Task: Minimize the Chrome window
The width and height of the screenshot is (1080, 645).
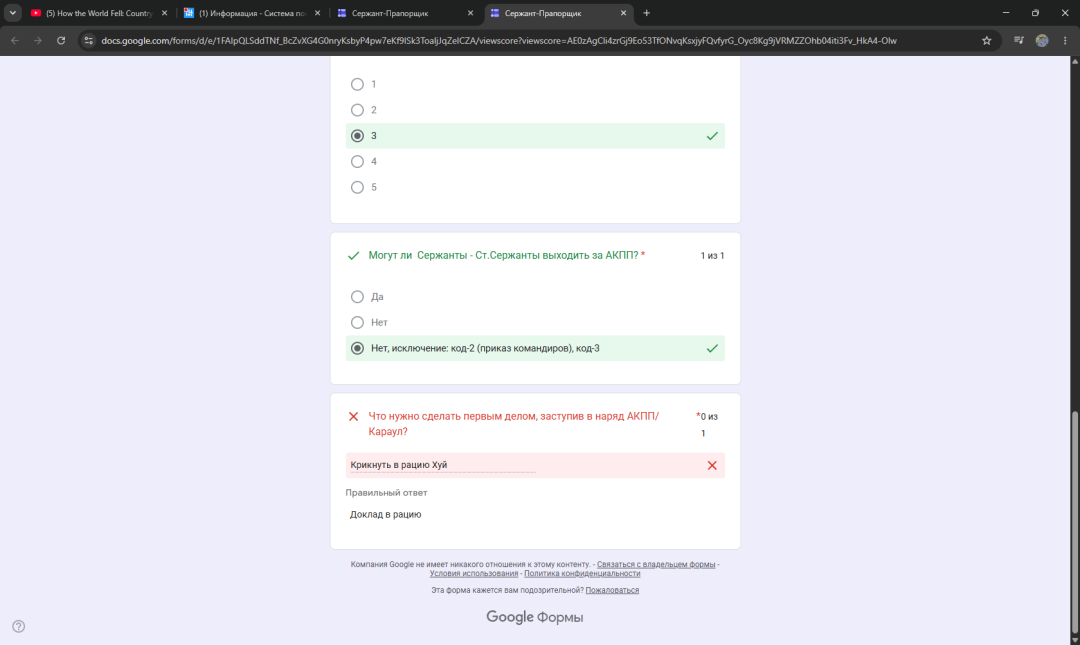Action: click(x=1006, y=13)
